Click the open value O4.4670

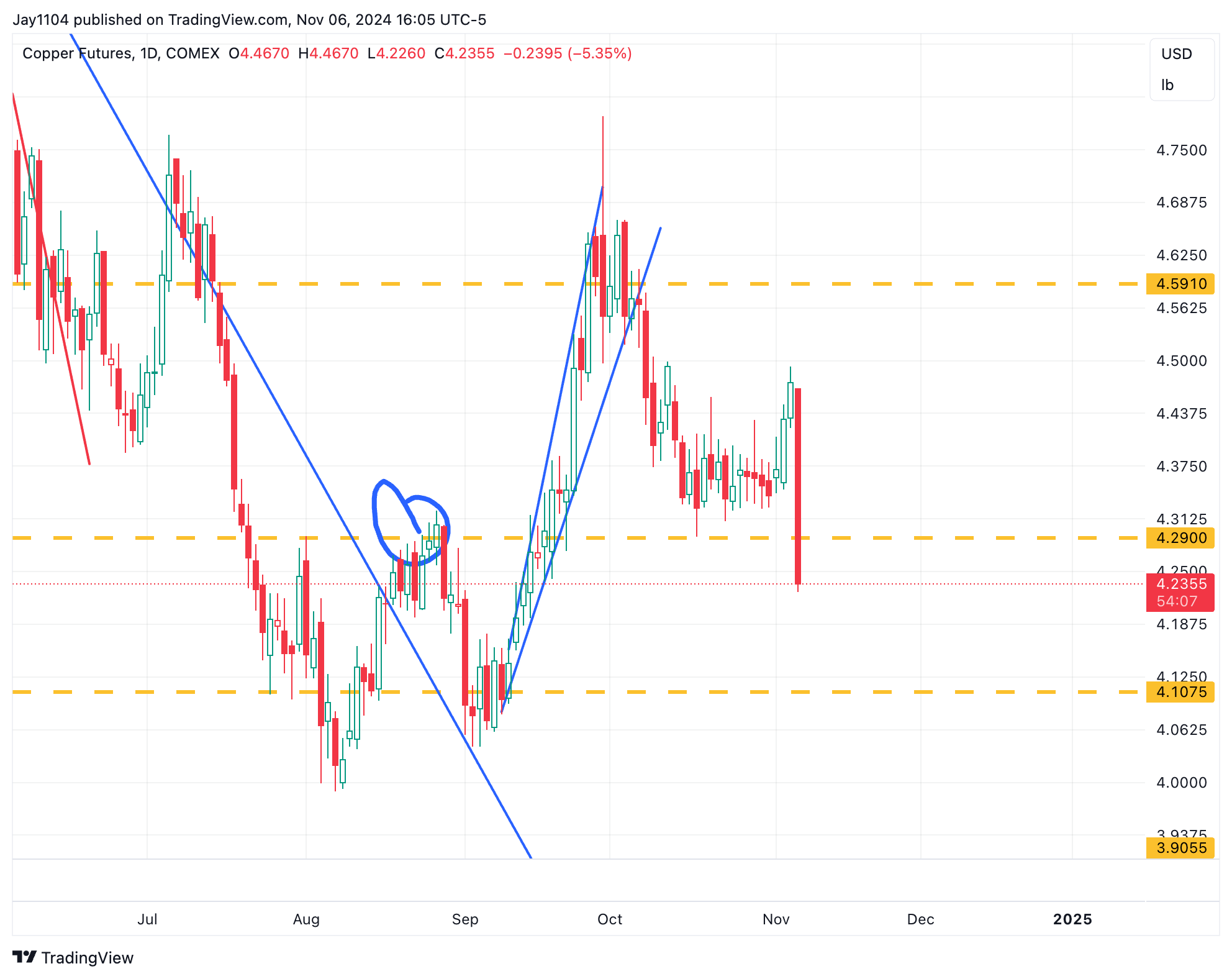click(259, 53)
